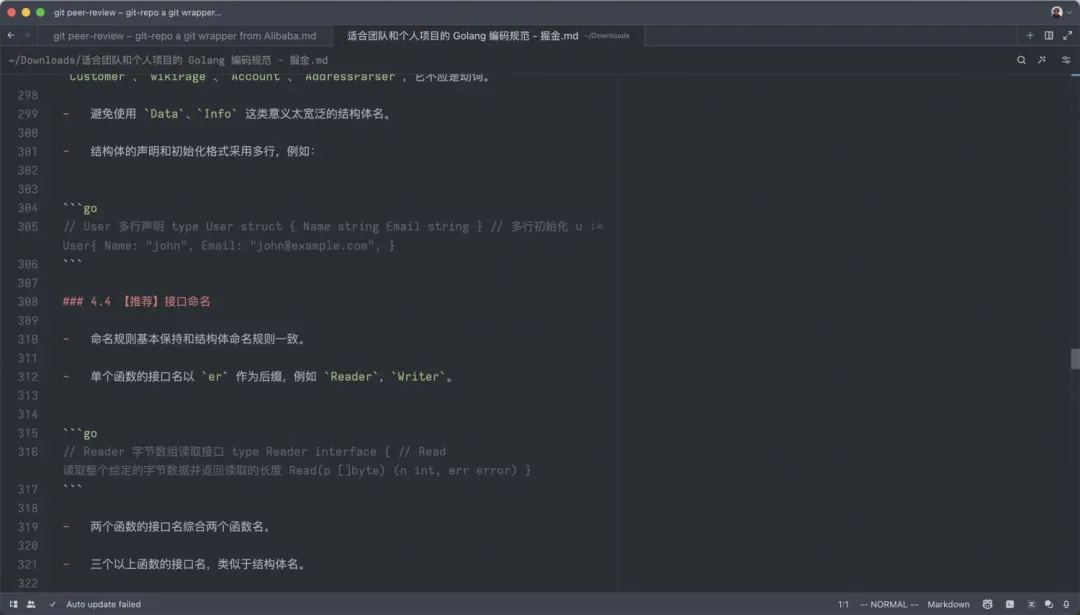Open a new tab with the plus button
This screenshot has width=1080, height=615.
1030,36
